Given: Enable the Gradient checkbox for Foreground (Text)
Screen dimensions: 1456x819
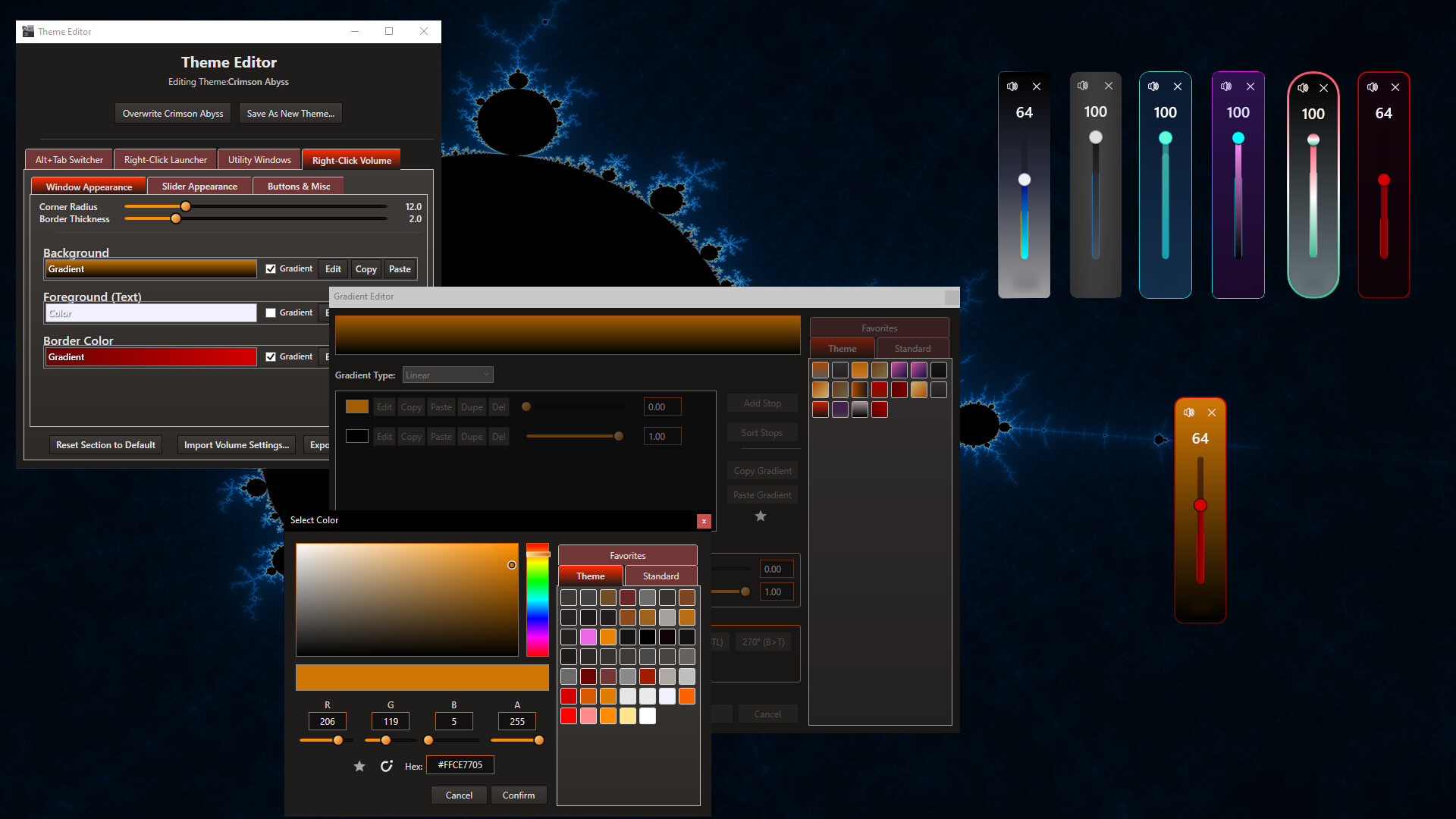Looking at the screenshot, I should (271, 312).
